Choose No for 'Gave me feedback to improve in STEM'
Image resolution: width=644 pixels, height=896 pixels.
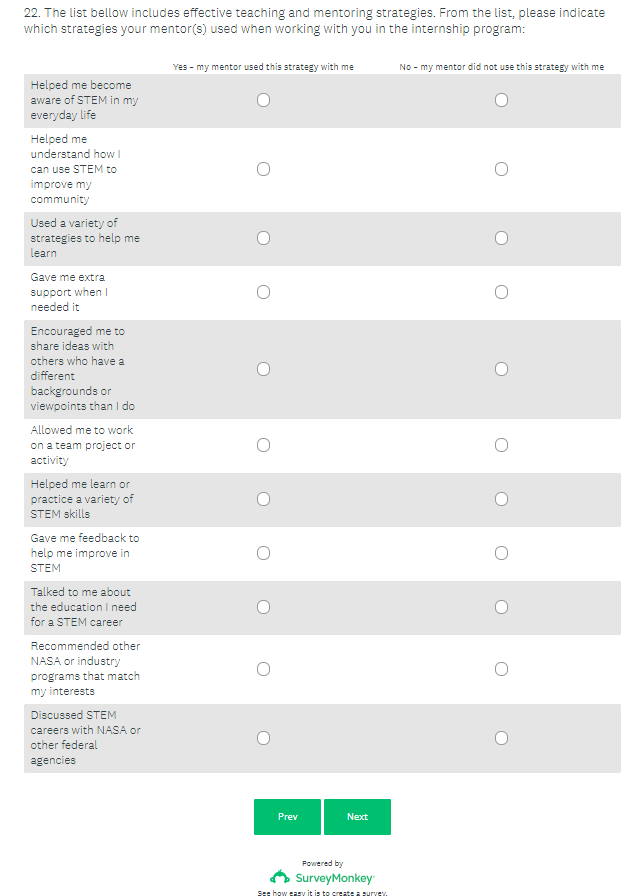click(501, 553)
